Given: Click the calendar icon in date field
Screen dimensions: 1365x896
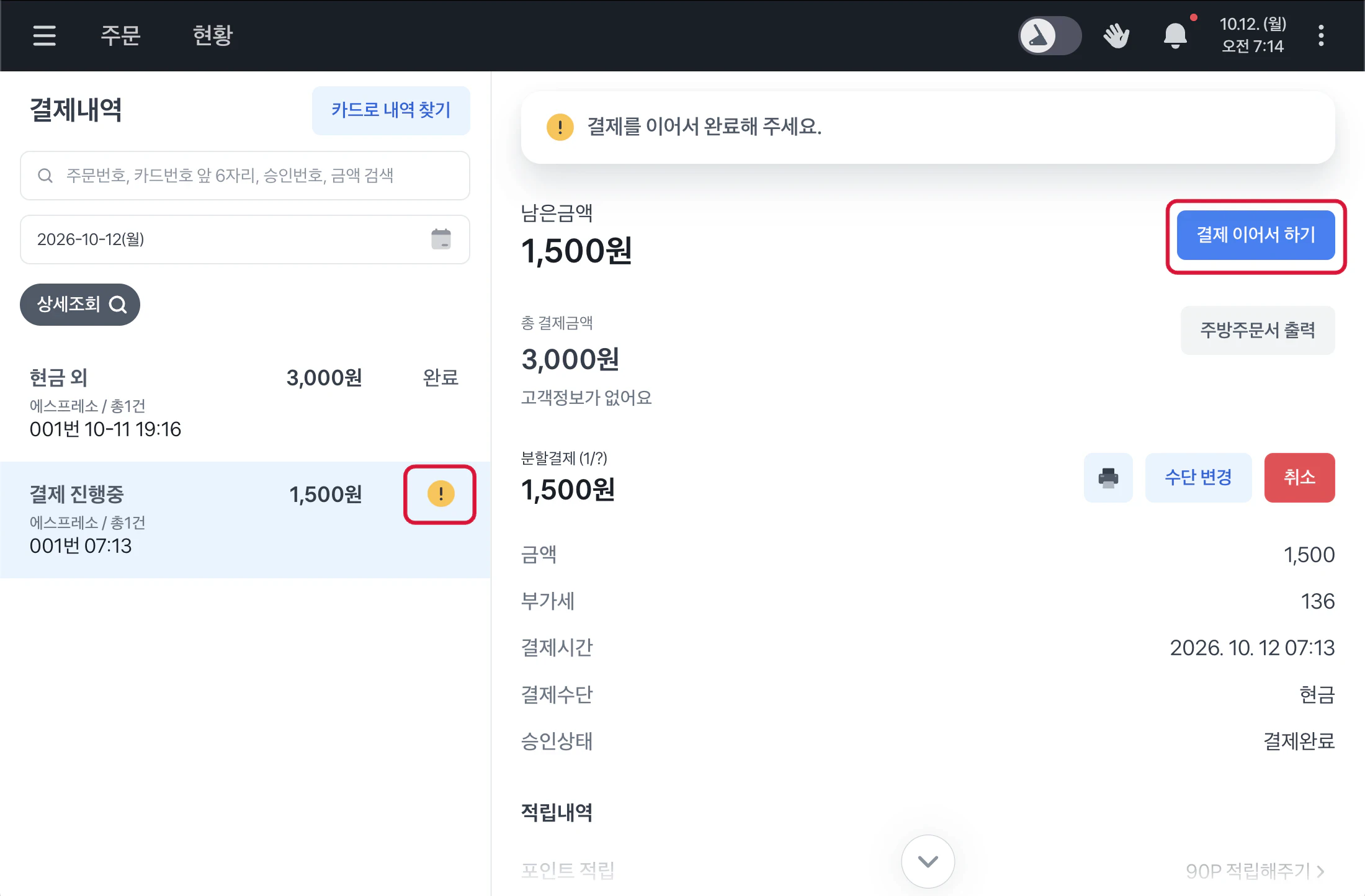Looking at the screenshot, I should click(x=441, y=239).
